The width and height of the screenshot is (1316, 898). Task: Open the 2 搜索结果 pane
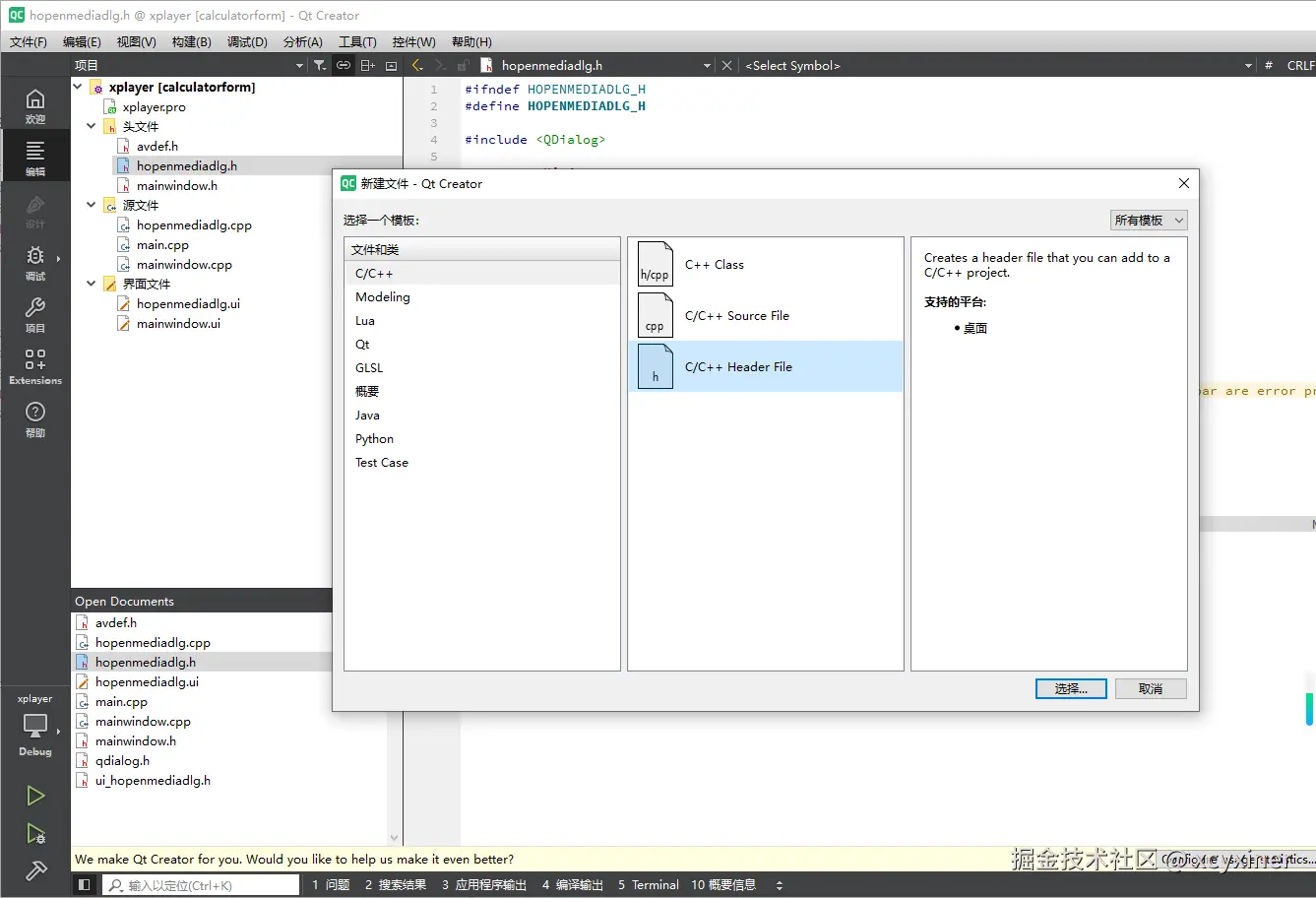396,885
